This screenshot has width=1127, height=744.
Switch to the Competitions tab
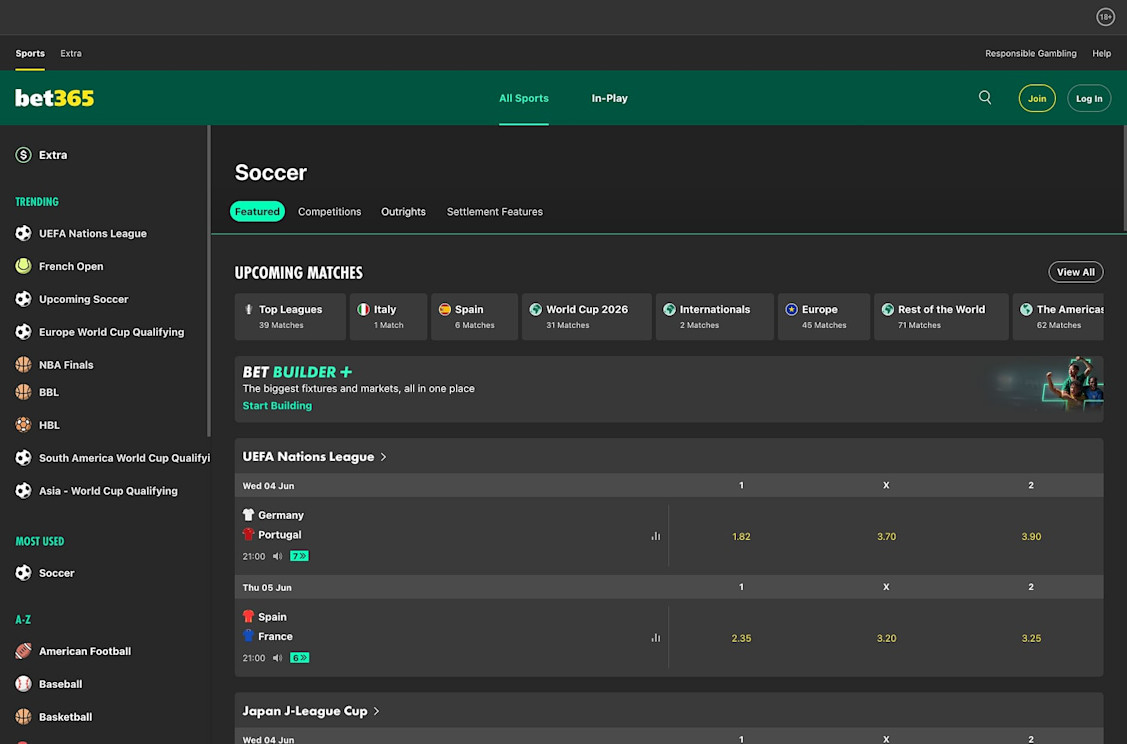coord(329,211)
